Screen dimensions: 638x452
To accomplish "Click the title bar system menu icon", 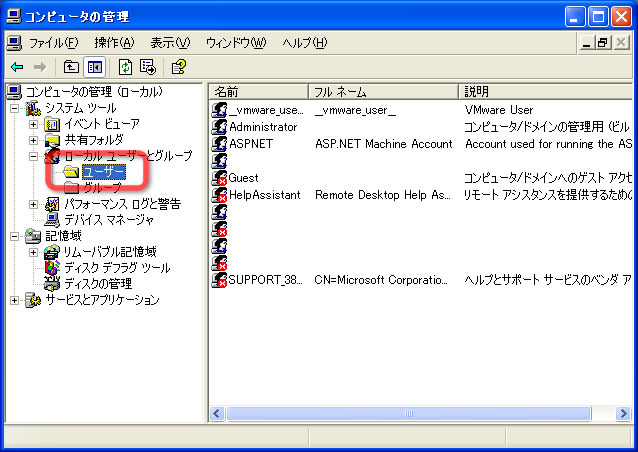I will coord(14,16).
